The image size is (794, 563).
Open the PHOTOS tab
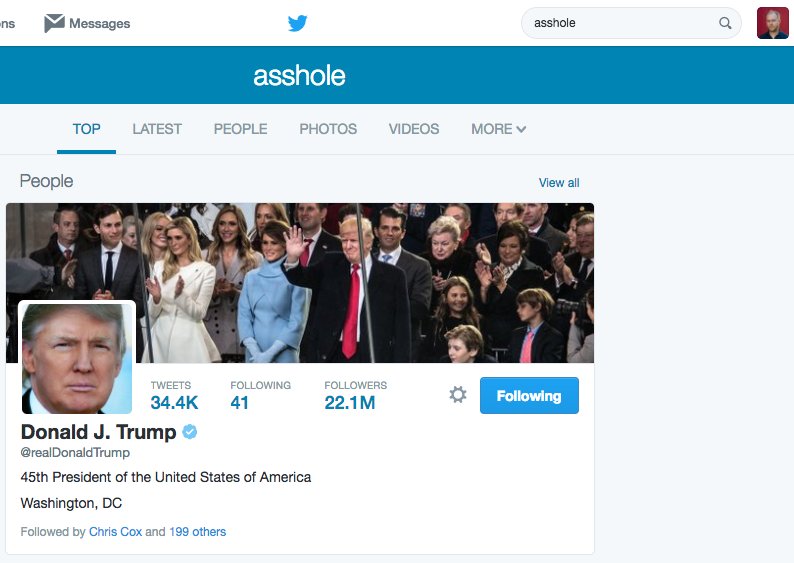pyautogui.click(x=328, y=129)
